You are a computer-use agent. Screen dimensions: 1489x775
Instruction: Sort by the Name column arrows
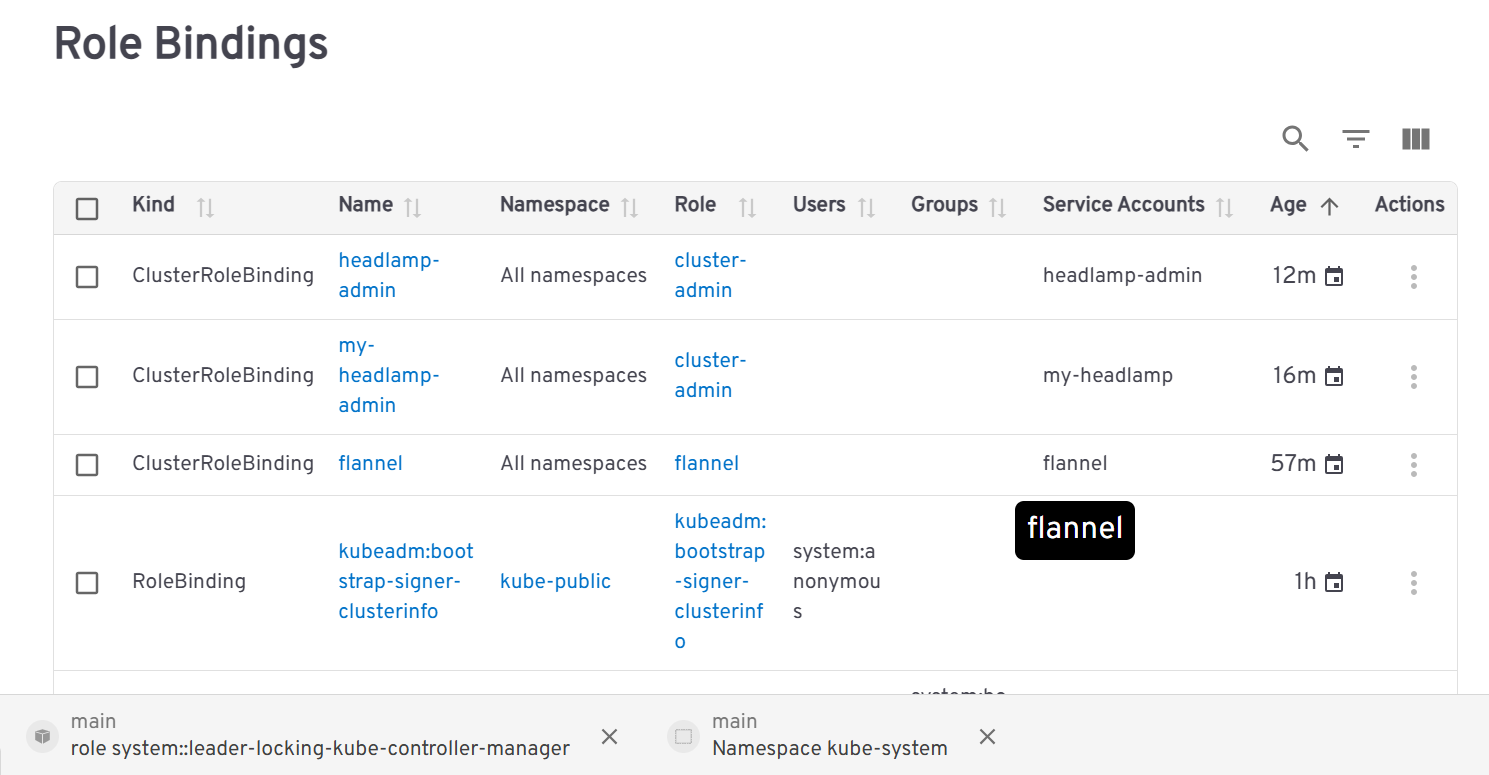click(412, 207)
